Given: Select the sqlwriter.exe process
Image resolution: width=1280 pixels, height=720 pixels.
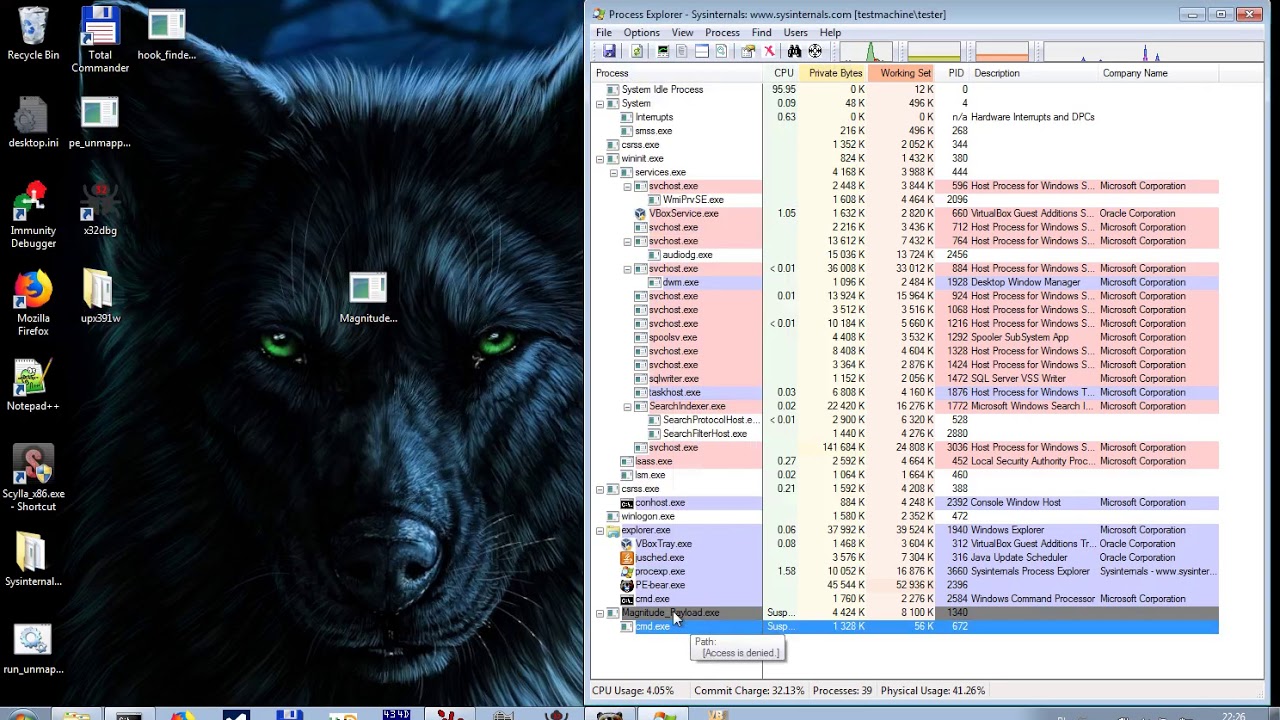Looking at the screenshot, I should tap(905, 379).
